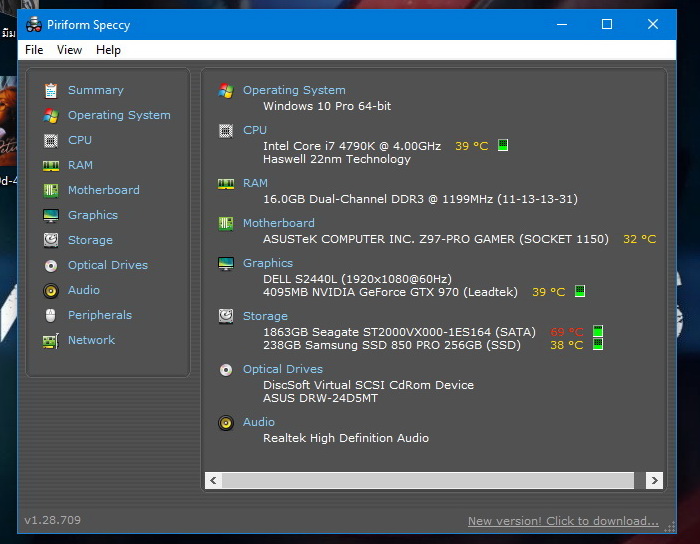Click the horizontal scrollbar left arrow
The width and height of the screenshot is (700, 544).
213,481
